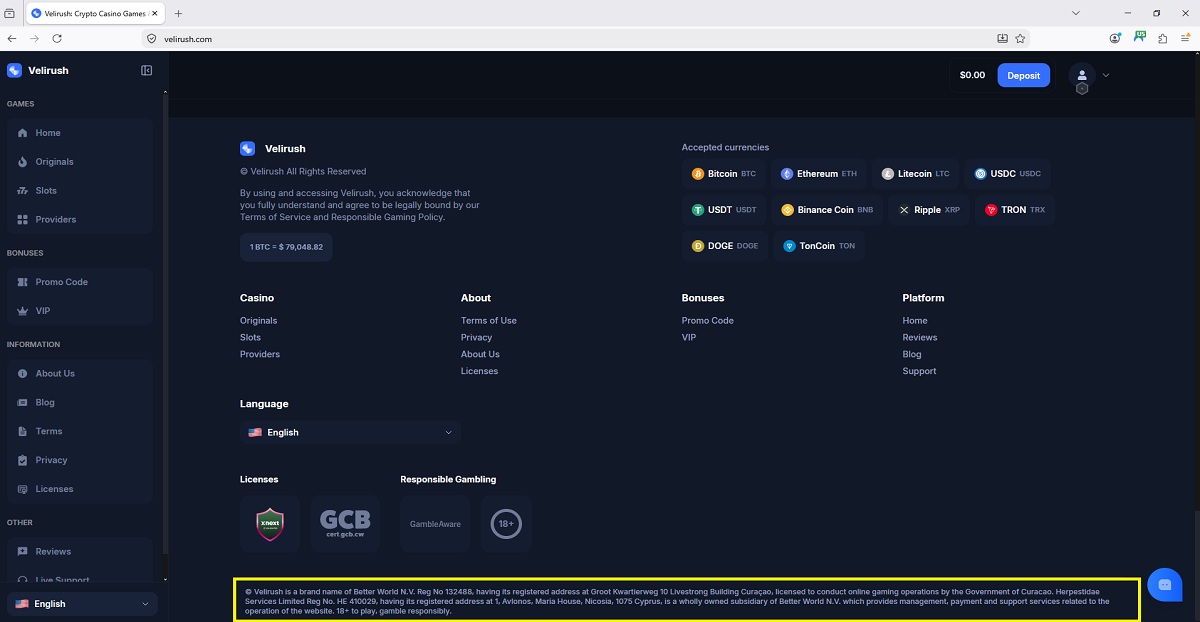Click the Xnext license shield badge
Image resolution: width=1200 pixels, height=622 pixels.
pos(270,524)
